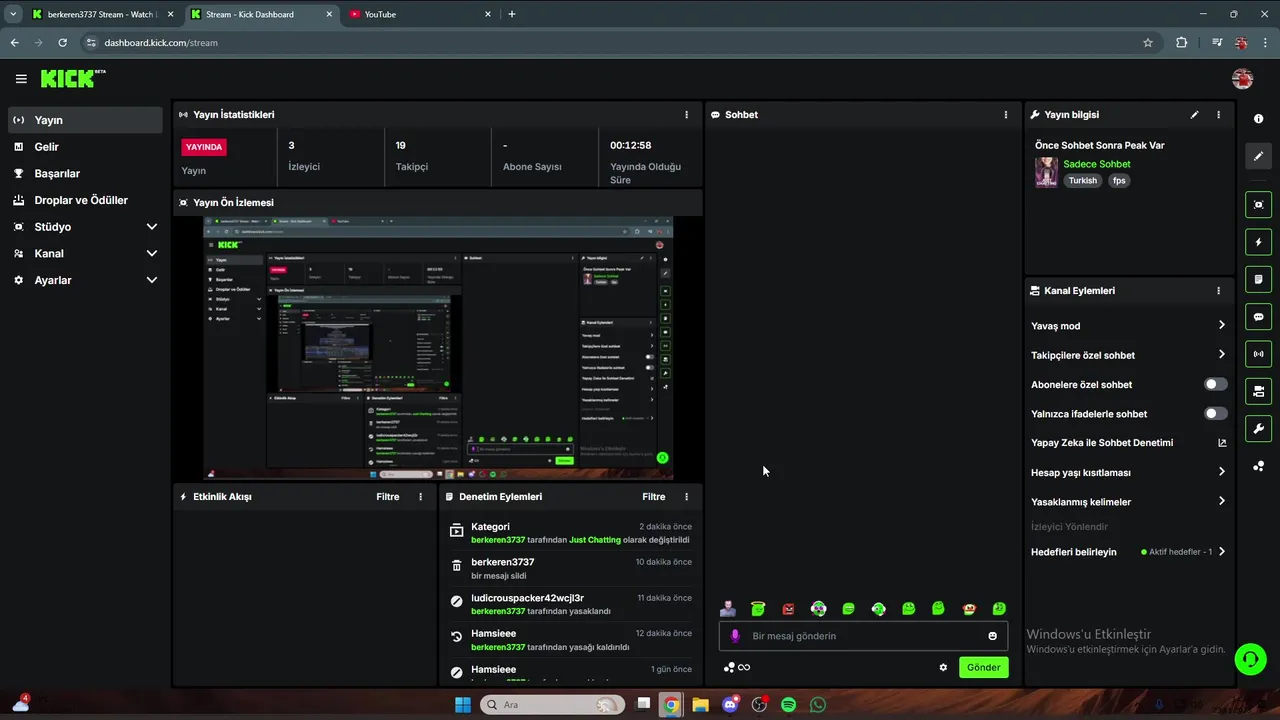Open Hesap yaşı kısıtlaması arrow

coord(1221,472)
